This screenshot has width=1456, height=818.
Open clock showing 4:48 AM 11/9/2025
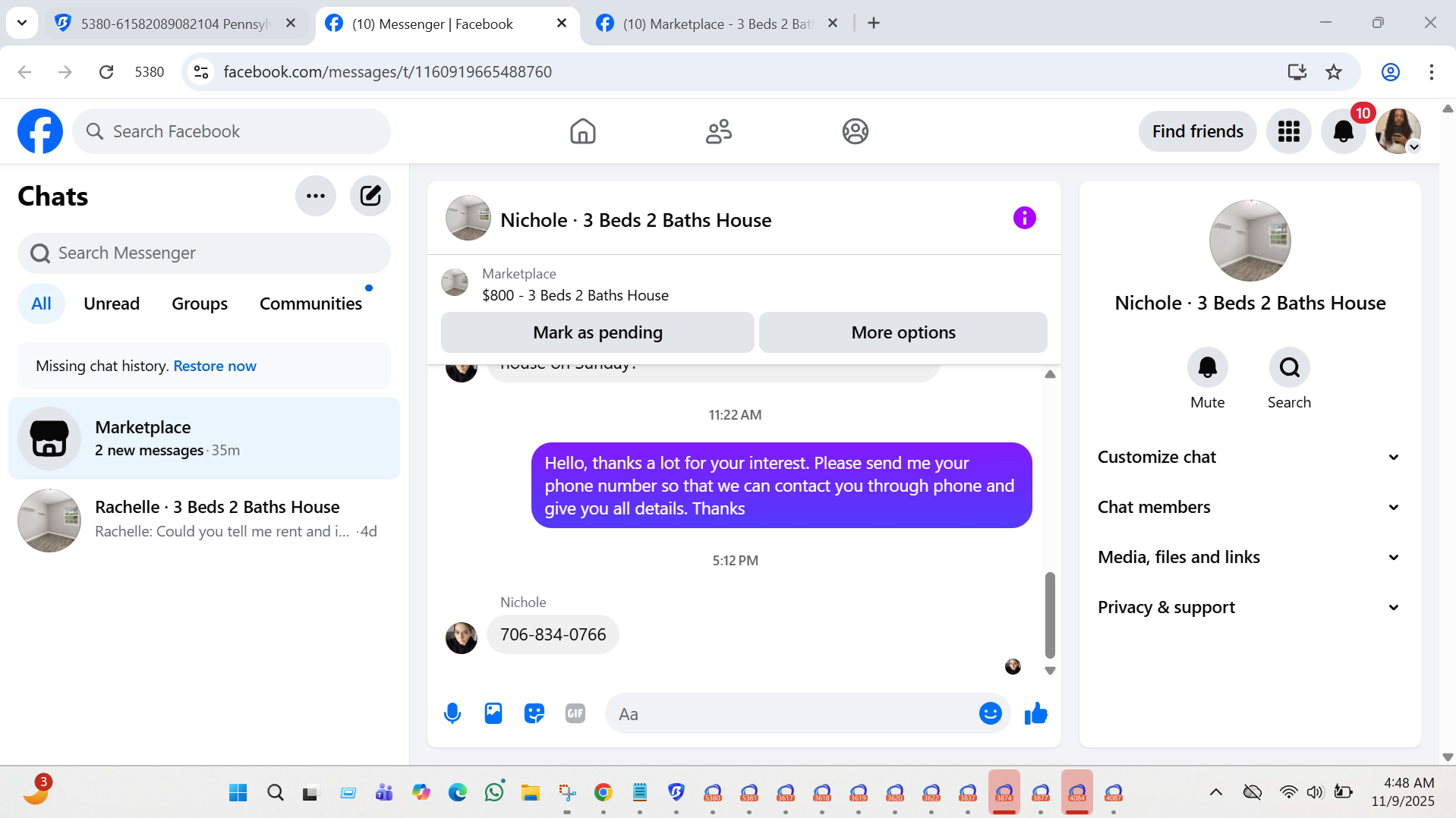1402,792
